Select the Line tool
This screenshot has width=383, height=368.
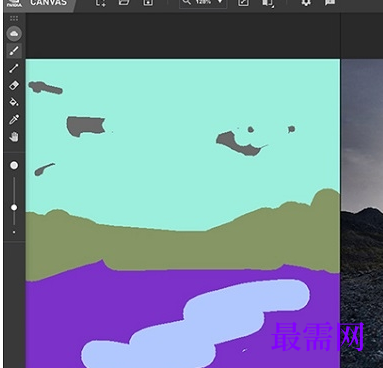(14, 68)
